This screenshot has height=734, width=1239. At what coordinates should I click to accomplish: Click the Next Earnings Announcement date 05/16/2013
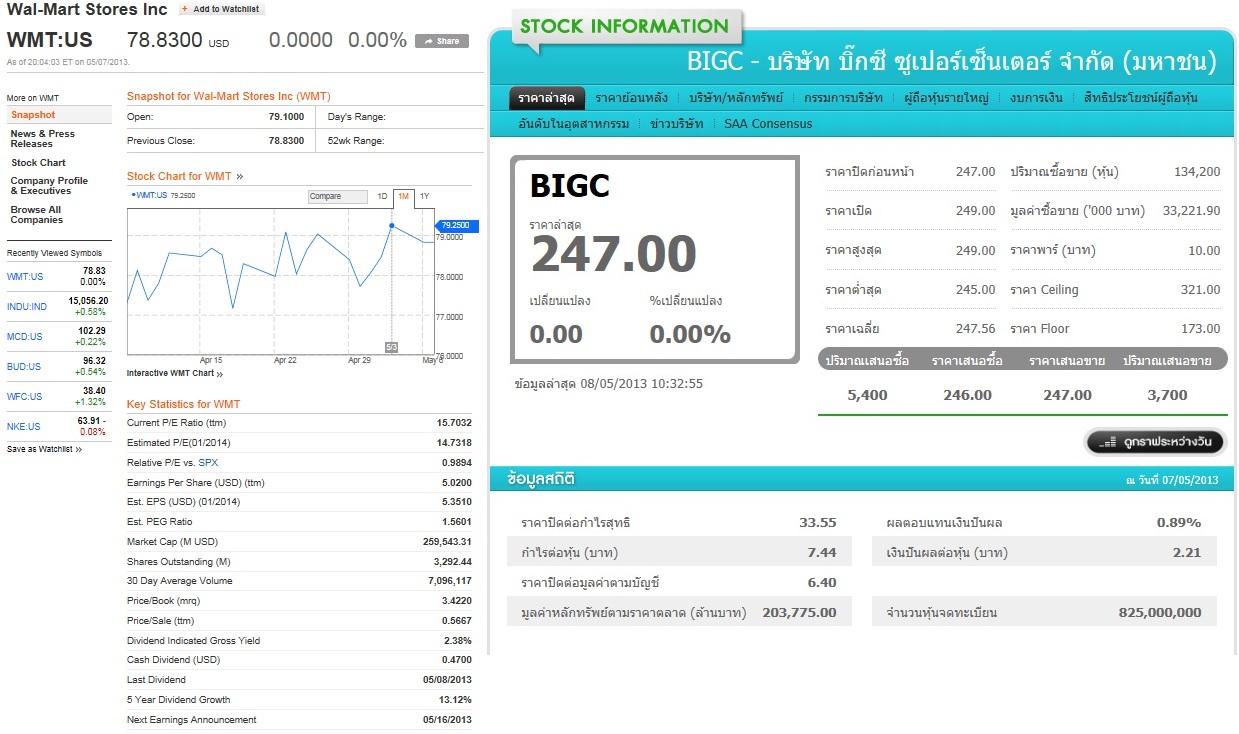click(x=447, y=720)
